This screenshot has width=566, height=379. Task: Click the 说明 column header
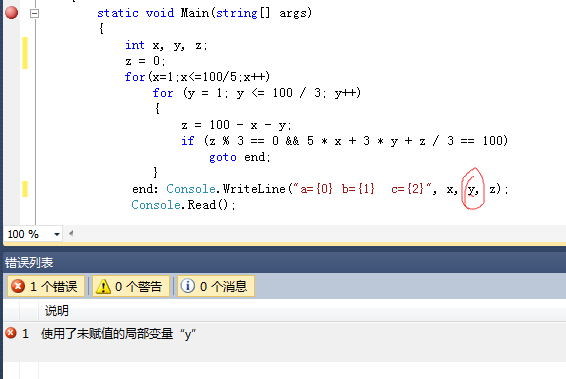[57, 310]
